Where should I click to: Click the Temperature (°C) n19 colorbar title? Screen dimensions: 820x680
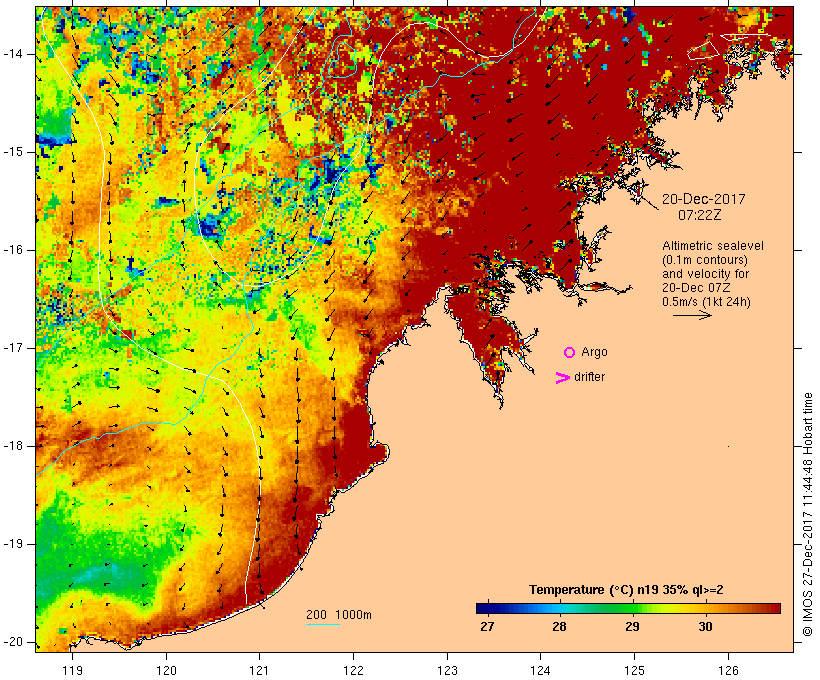tap(626, 590)
